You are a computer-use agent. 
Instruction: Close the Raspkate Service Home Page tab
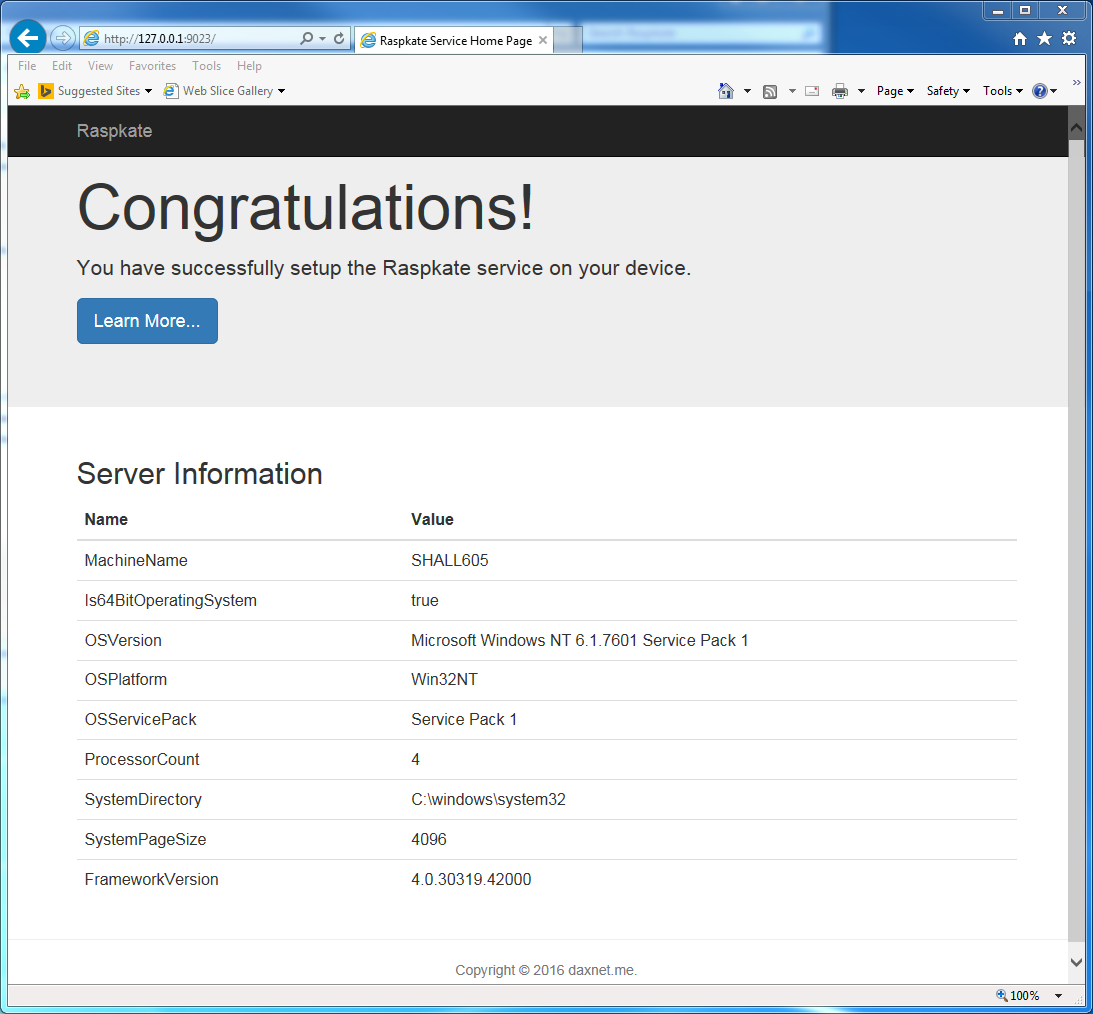542,40
